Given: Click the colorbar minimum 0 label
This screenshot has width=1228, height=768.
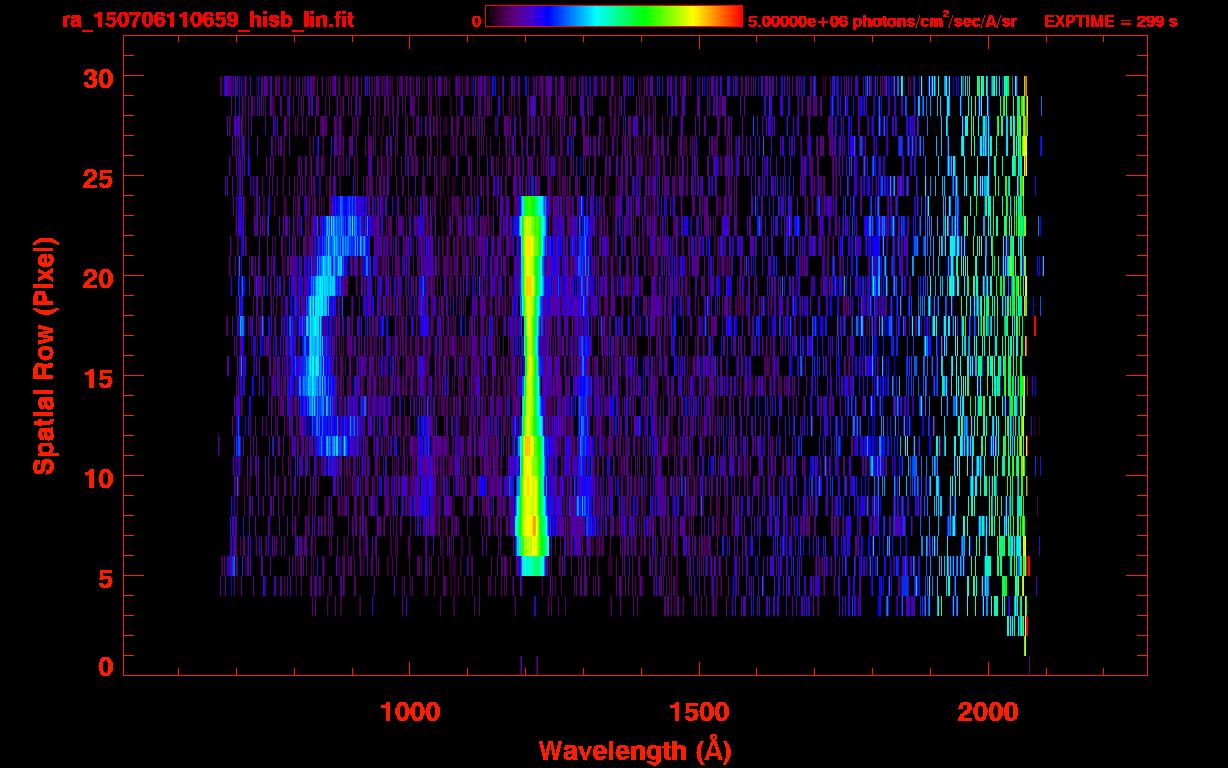Looking at the screenshot, I should pos(476,21).
